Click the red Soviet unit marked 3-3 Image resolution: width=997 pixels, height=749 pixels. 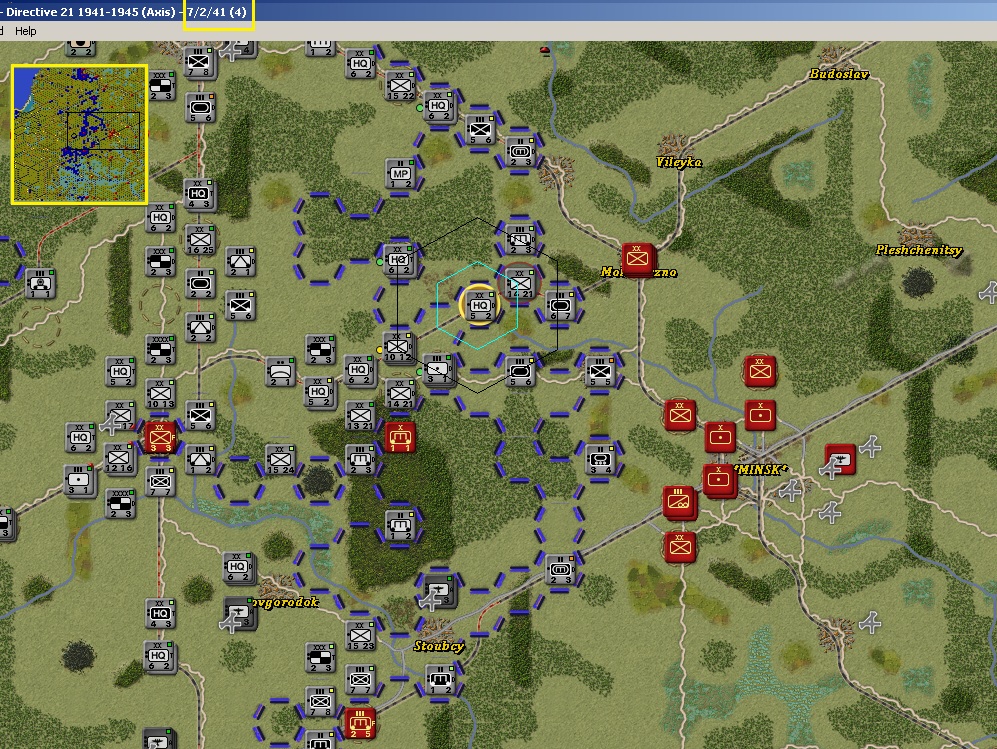point(159,437)
